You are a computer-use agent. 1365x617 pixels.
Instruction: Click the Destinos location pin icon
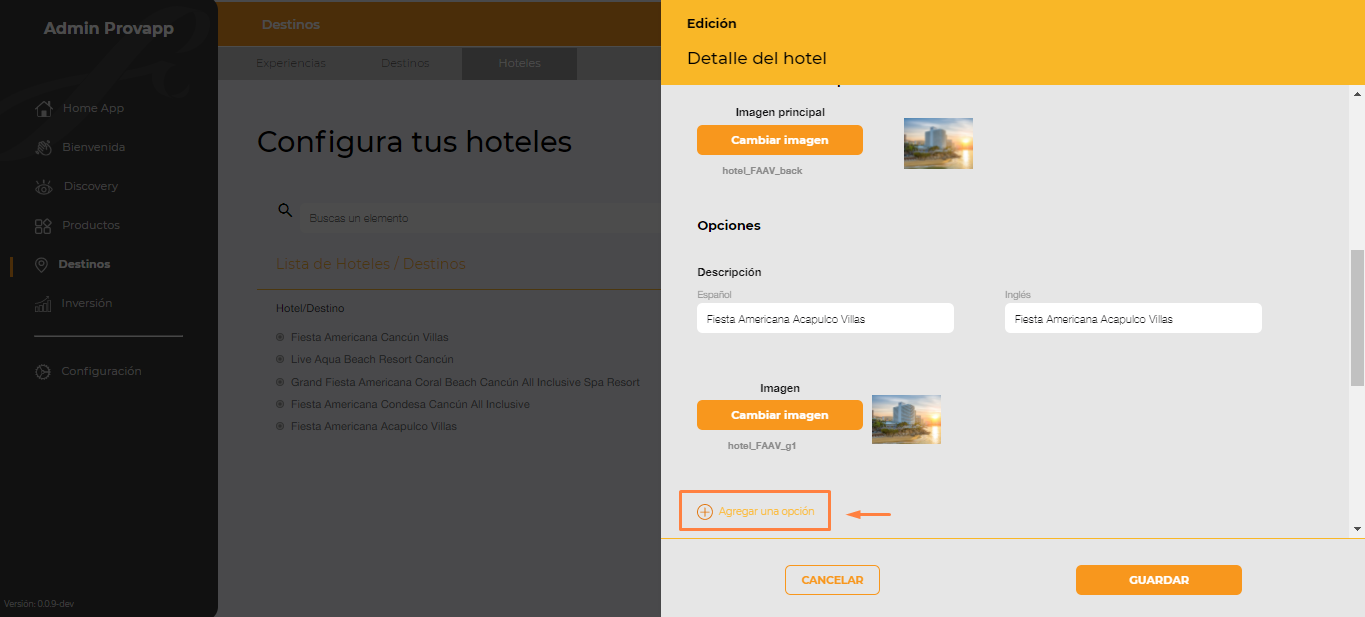point(41,265)
